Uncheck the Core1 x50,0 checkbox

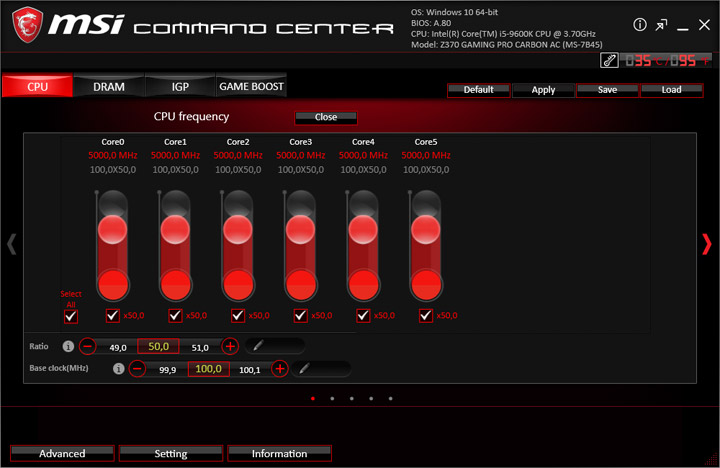[x=175, y=316]
